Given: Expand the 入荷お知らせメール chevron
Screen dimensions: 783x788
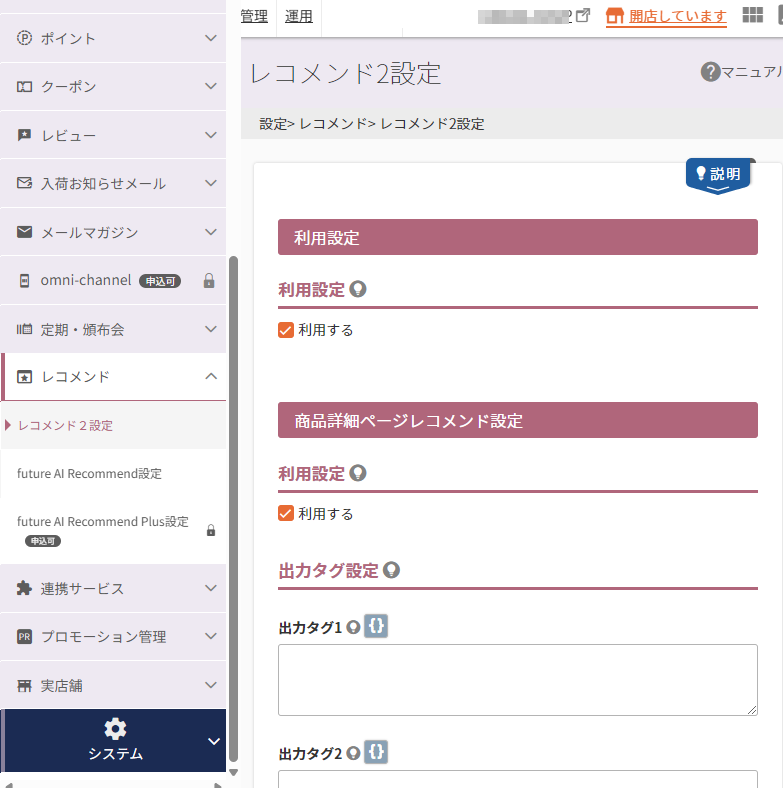Looking at the screenshot, I should point(211,183).
